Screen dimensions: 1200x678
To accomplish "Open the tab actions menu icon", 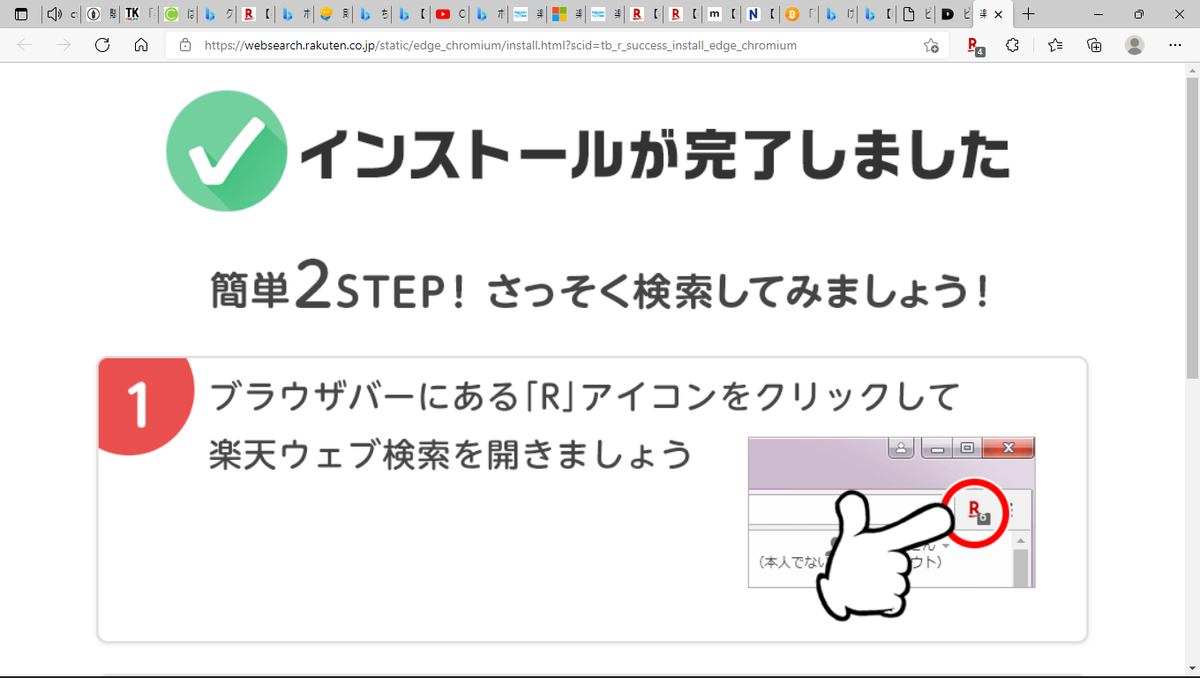I will coord(21,15).
